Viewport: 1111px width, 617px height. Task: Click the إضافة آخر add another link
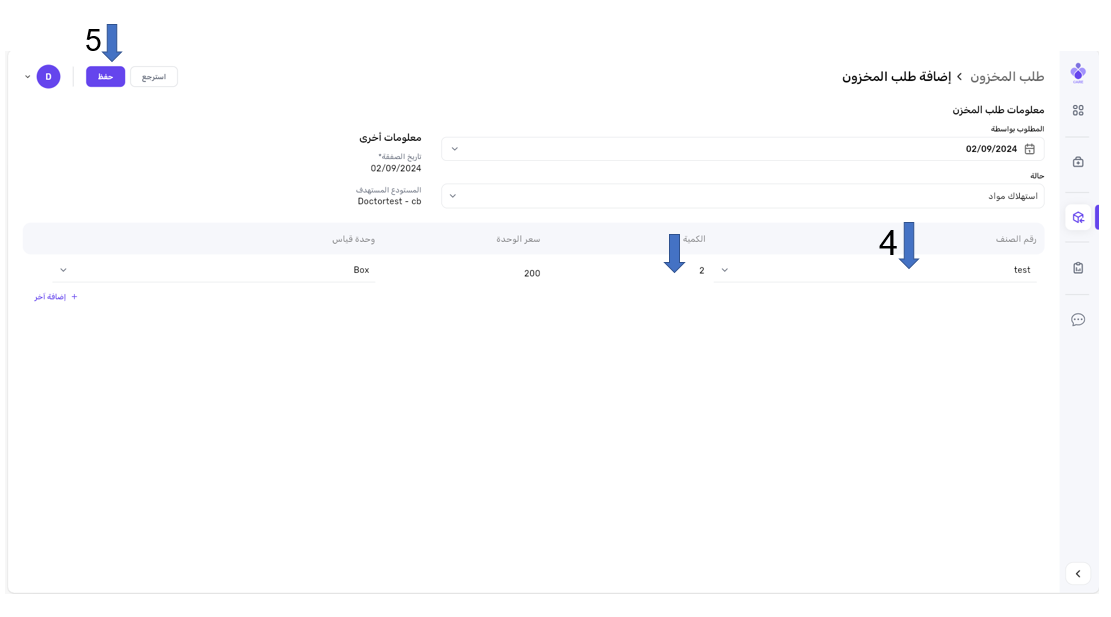[56, 297]
